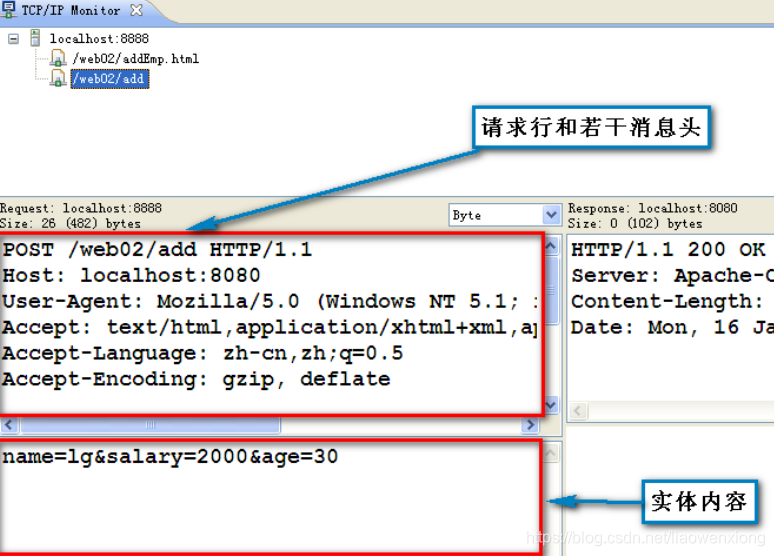Click the request header scroll up arrow
The height and width of the screenshot is (556, 774).
551,245
